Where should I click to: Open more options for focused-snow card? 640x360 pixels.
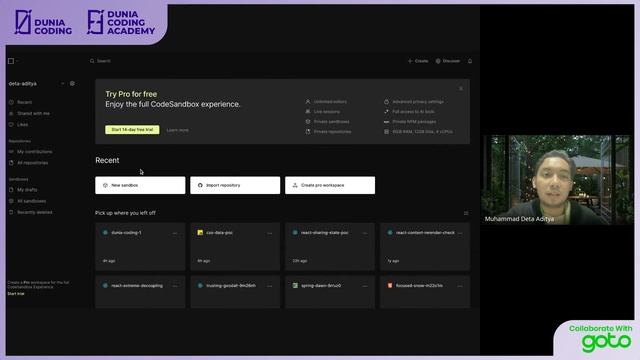pos(460,286)
